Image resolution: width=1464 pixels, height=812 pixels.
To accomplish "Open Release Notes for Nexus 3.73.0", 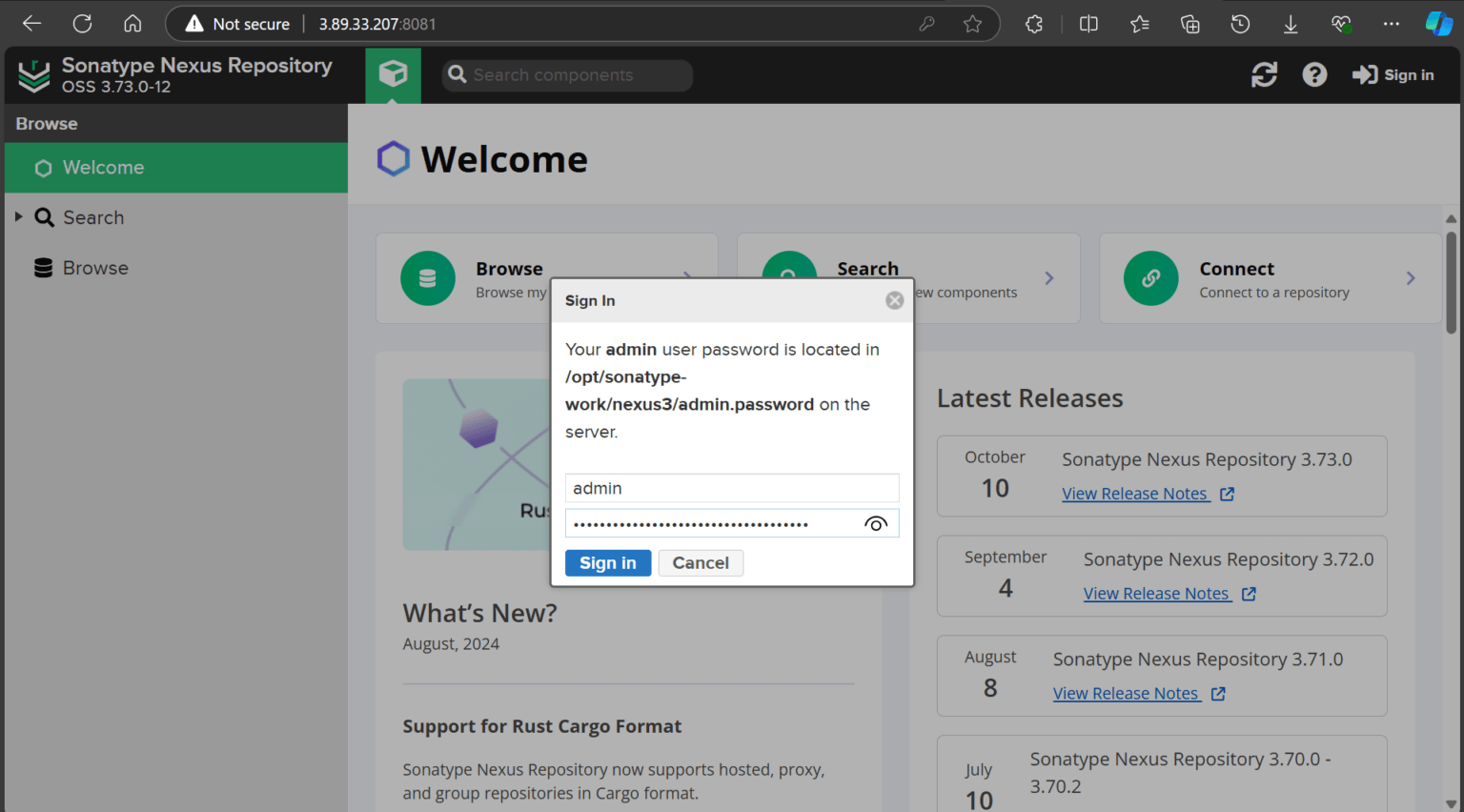I will (1135, 494).
